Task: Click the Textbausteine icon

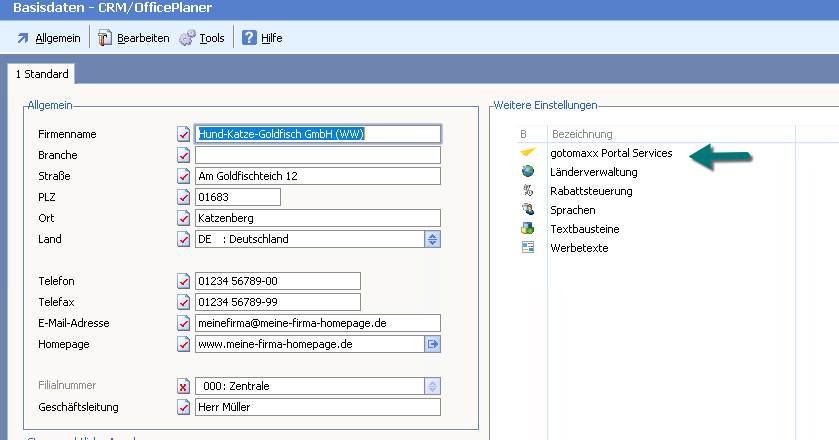Action: click(x=528, y=229)
